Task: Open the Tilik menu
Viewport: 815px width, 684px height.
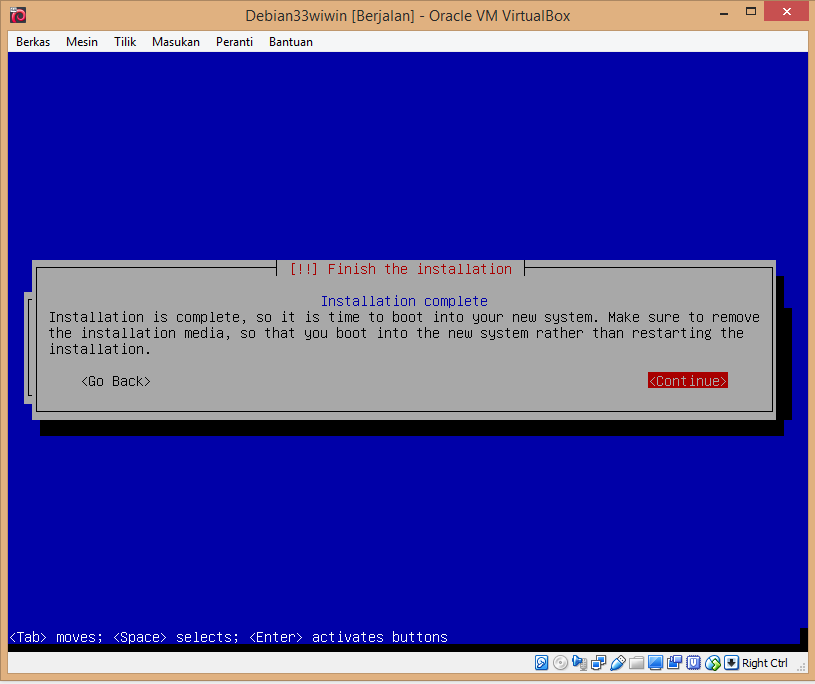Action: tap(125, 42)
